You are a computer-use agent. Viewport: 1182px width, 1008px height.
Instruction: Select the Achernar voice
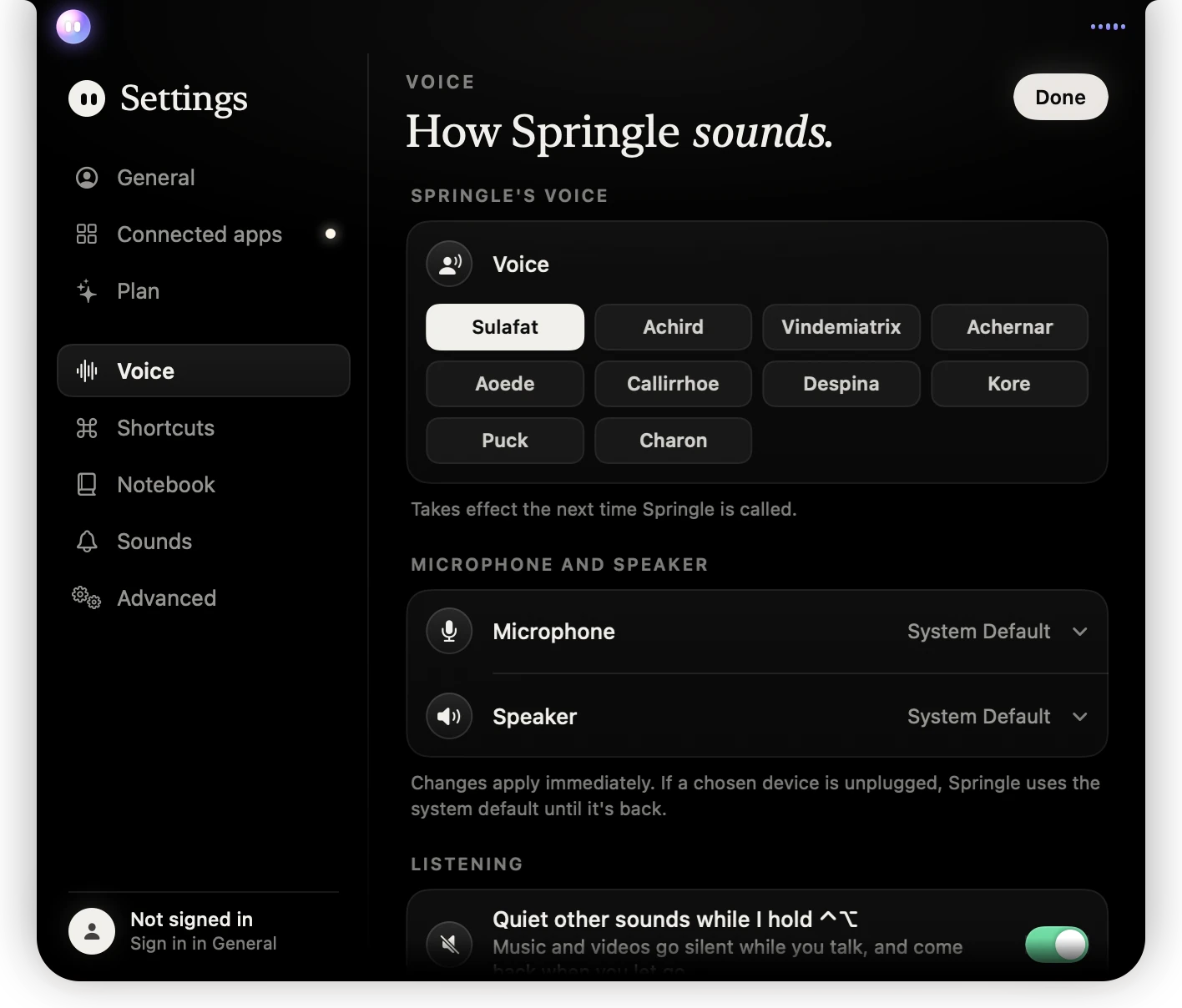point(1010,327)
